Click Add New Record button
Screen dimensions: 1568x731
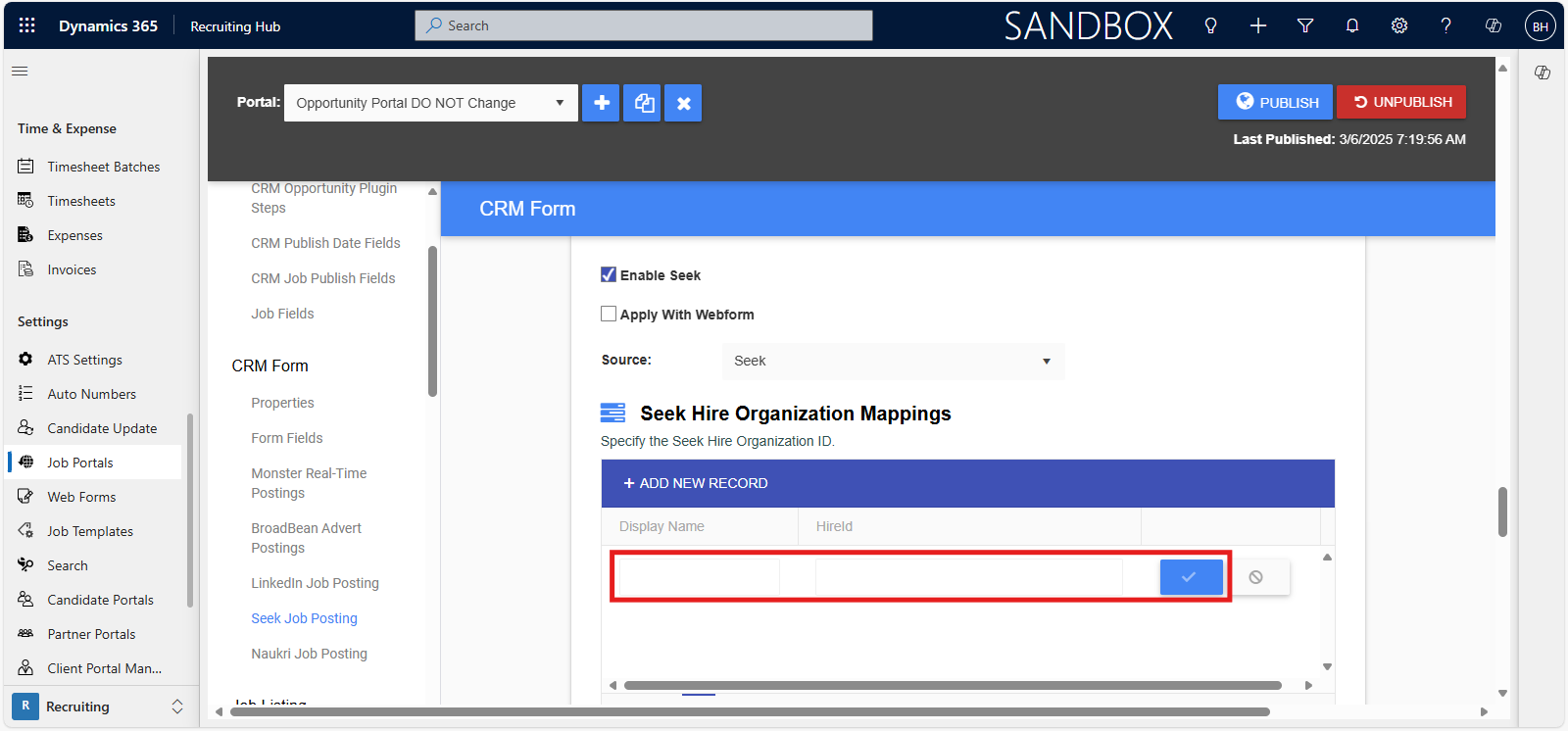coord(696,483)
